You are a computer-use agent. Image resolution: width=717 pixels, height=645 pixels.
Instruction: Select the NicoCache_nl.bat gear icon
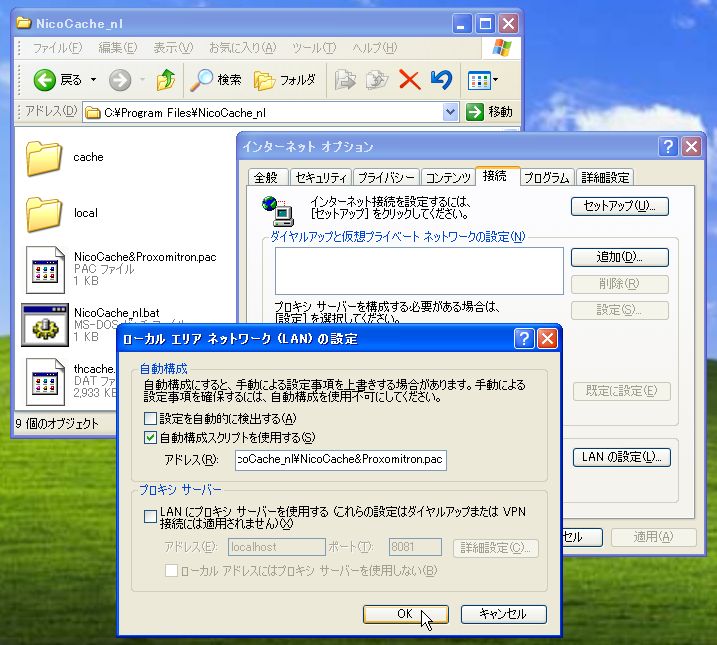pos(45,325)
